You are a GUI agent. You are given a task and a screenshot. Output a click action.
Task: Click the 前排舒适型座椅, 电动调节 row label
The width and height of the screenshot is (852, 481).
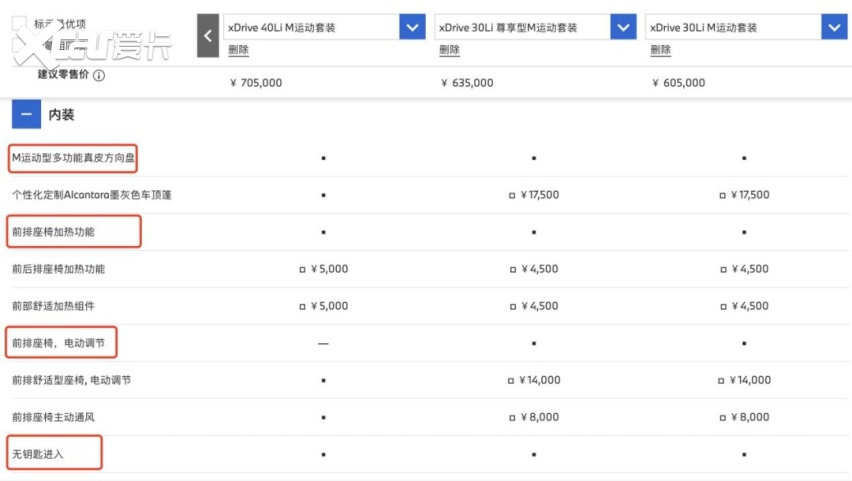71,380
